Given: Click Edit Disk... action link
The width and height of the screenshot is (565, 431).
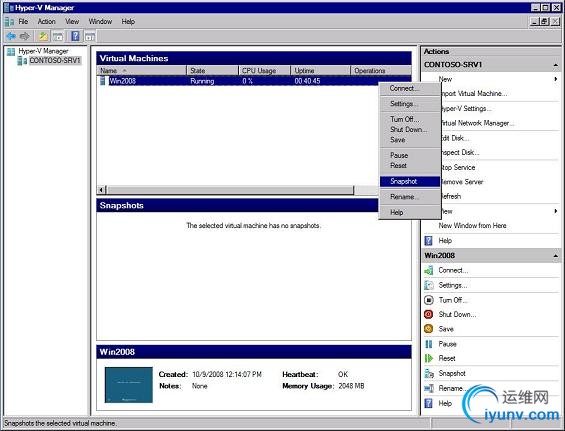Looking at the screenshot, I should tap(455, 138).
